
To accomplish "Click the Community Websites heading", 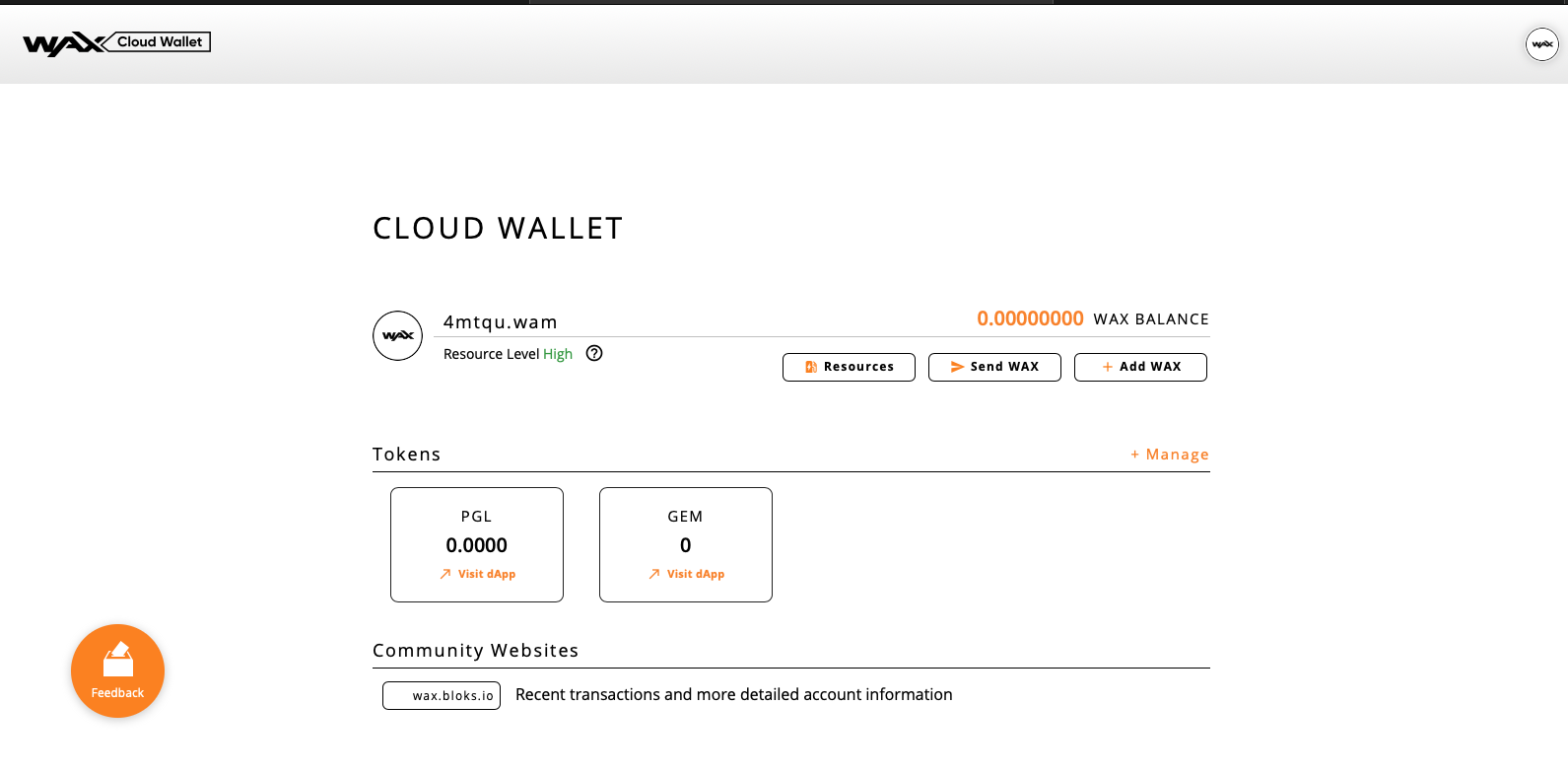I will [475, 651].
